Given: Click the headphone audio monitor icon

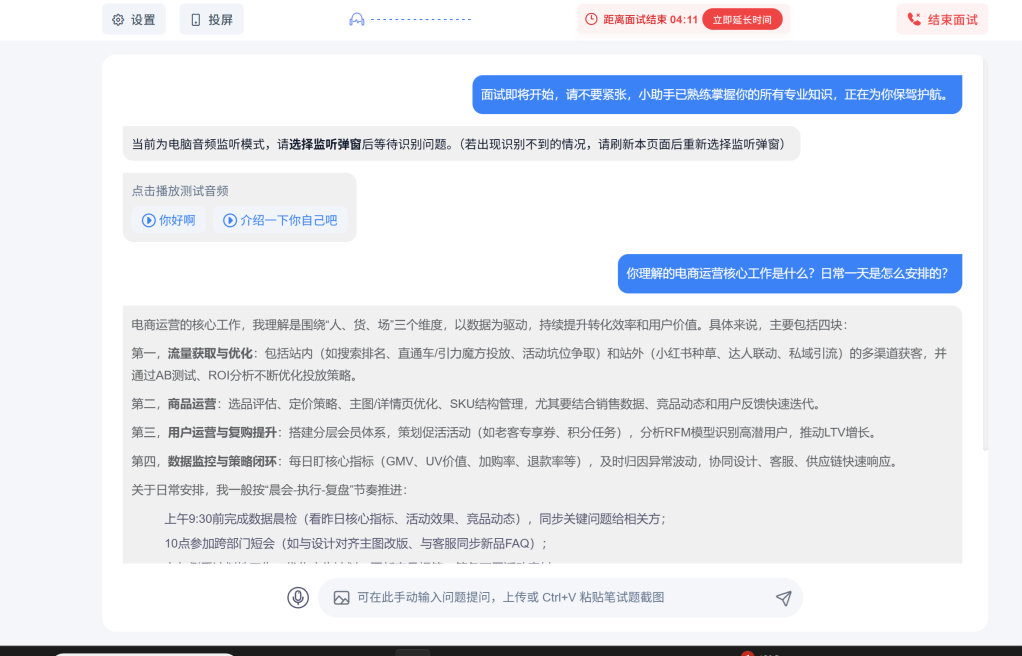Looking at the screenshot, I should point(357,17).
